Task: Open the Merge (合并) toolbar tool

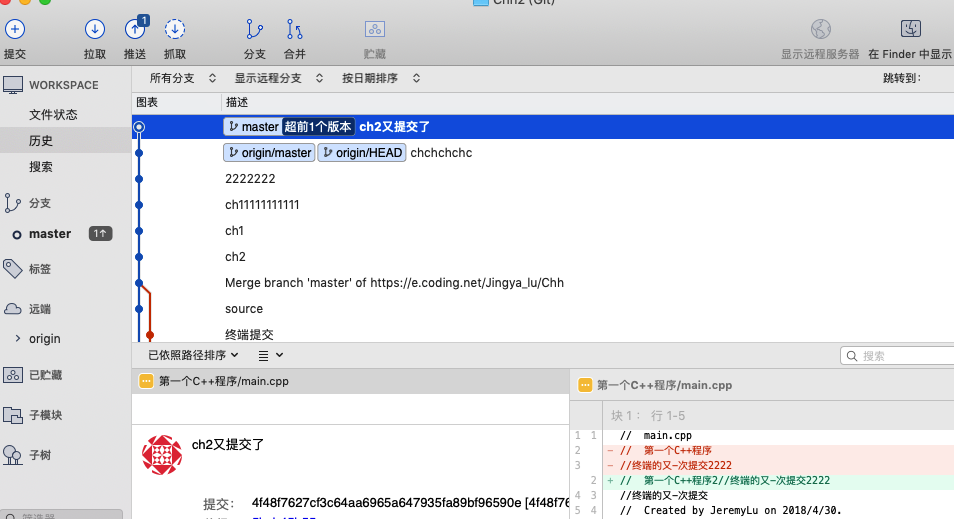Action: coord(294,29)
